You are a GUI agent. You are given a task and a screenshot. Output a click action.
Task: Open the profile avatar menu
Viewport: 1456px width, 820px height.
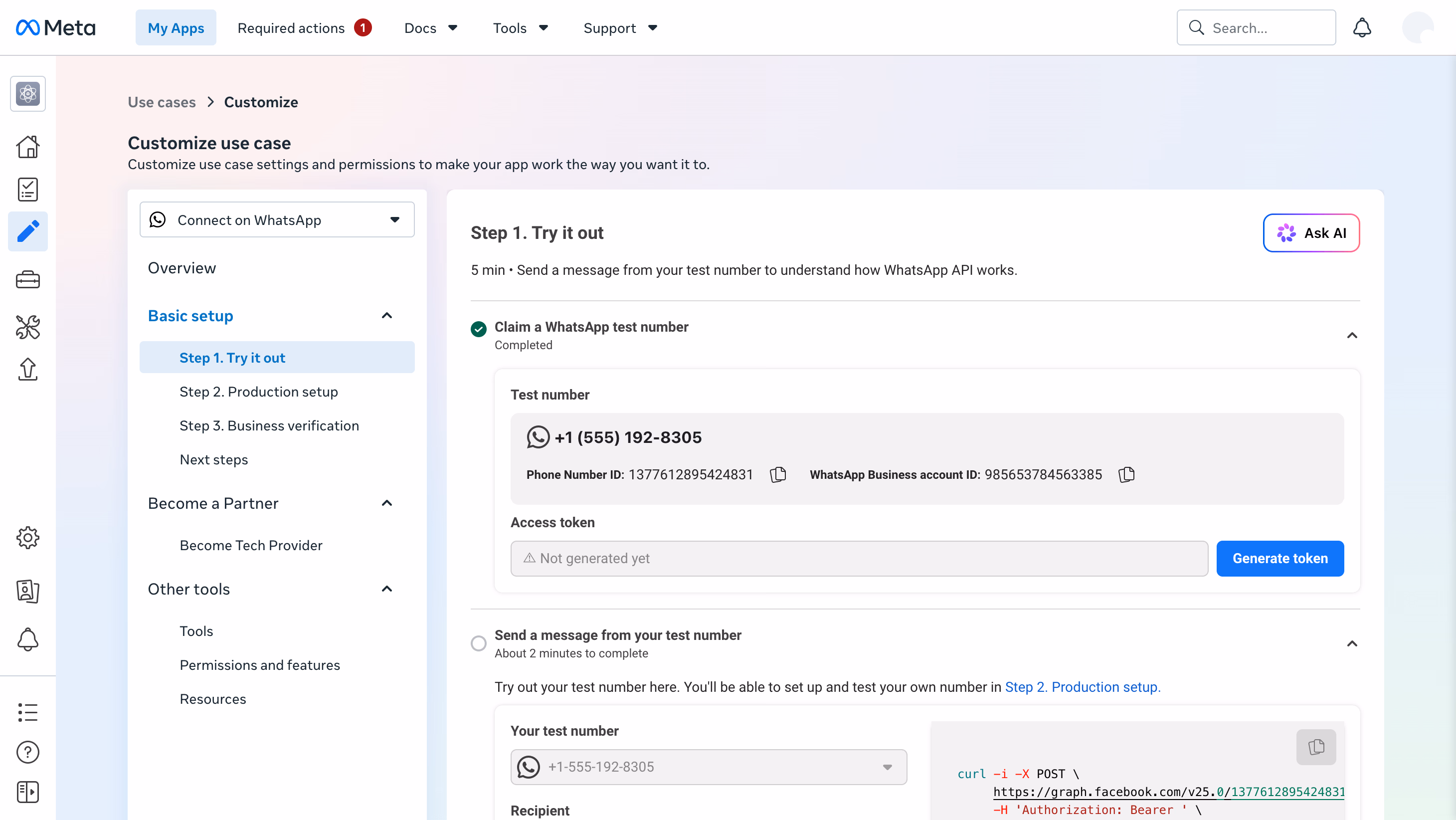pos(1418,28)
